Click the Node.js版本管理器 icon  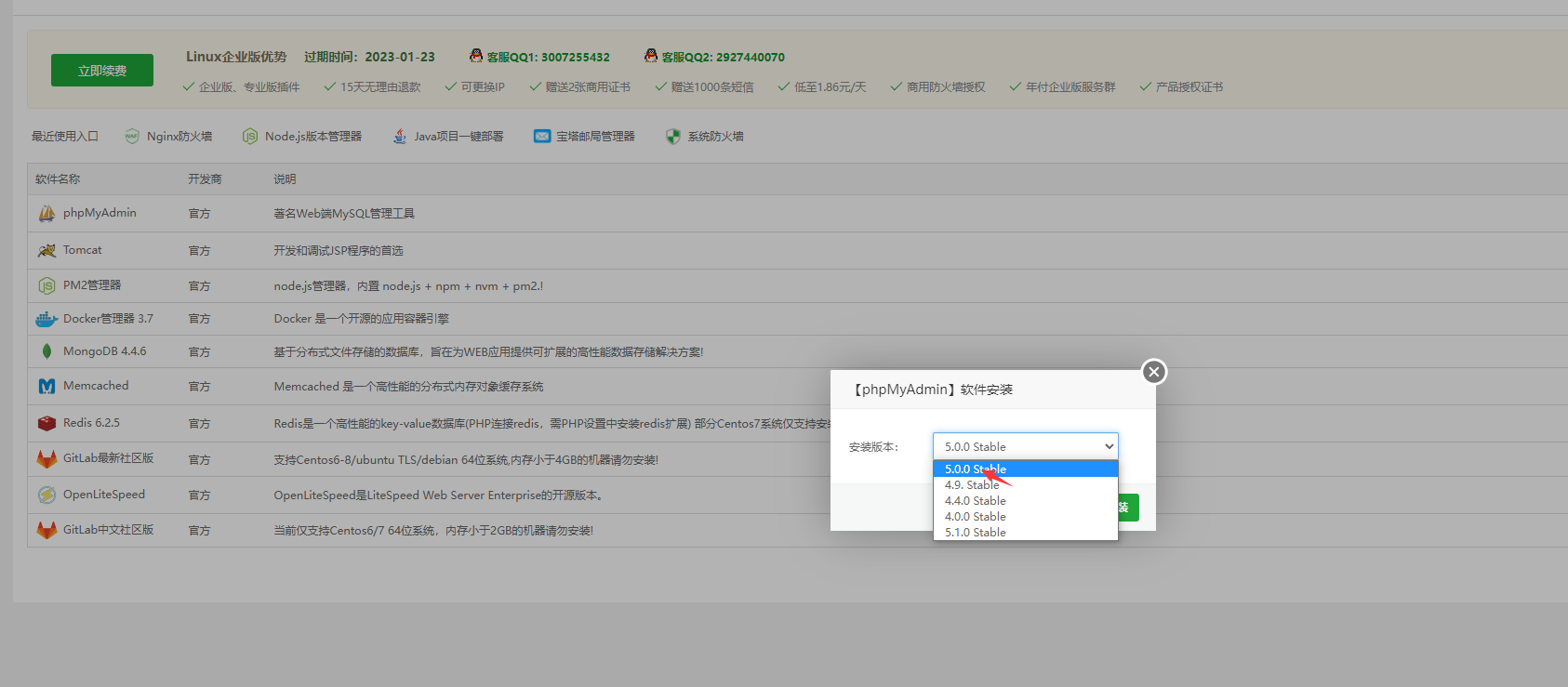[250, 137]
